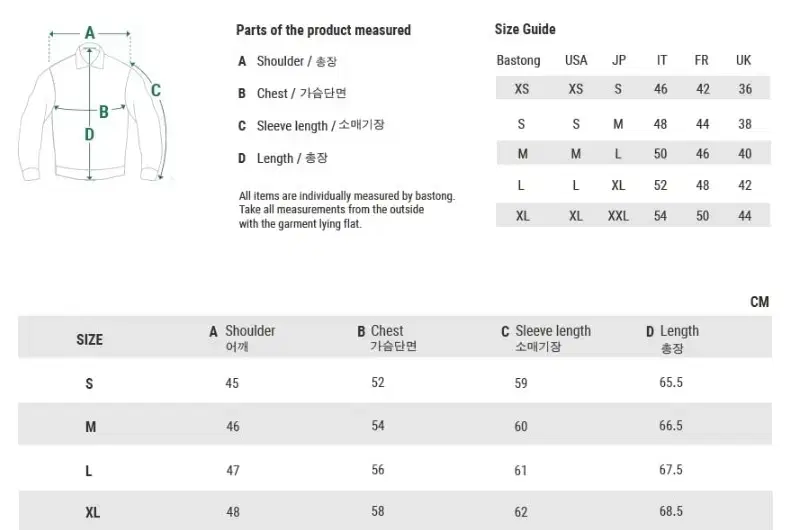The height and width of the screenshot is (530, 806).
Task: Click the JP column header in Size Guide
Action: [x=619, y=60]
